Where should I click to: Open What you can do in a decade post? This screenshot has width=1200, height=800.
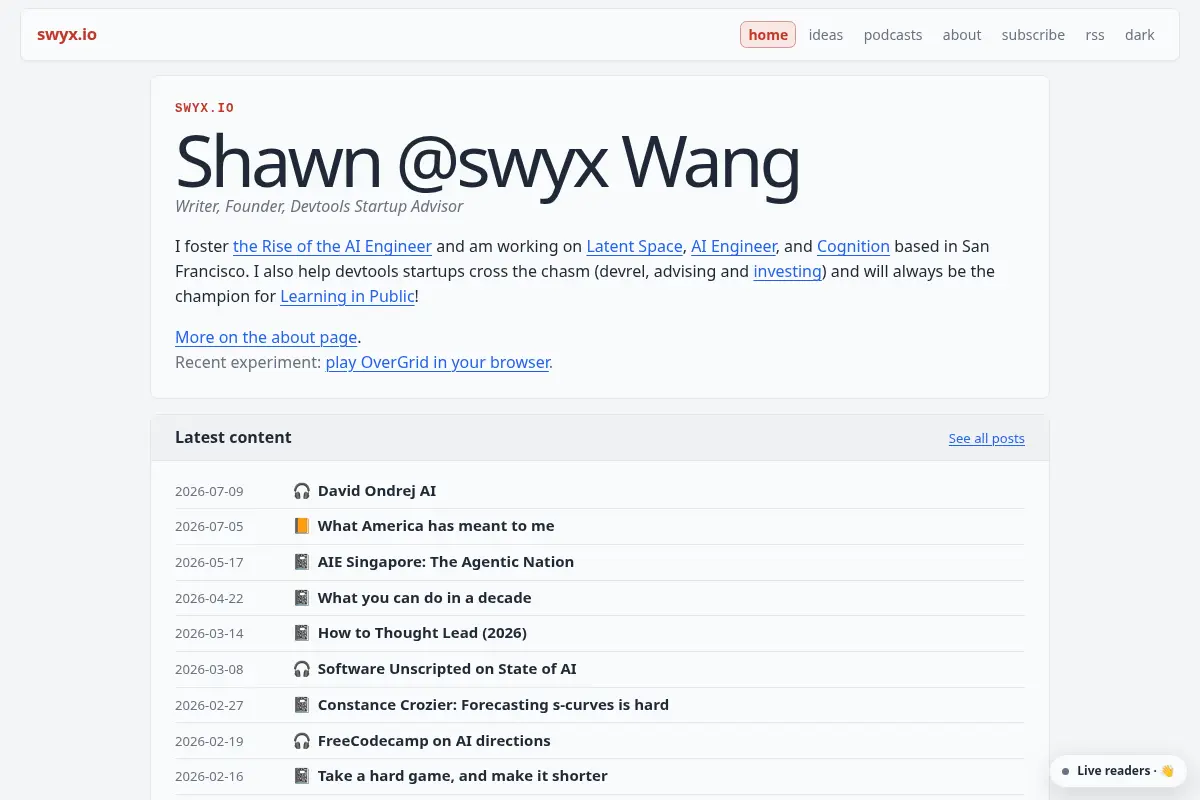tap(425, 598)
